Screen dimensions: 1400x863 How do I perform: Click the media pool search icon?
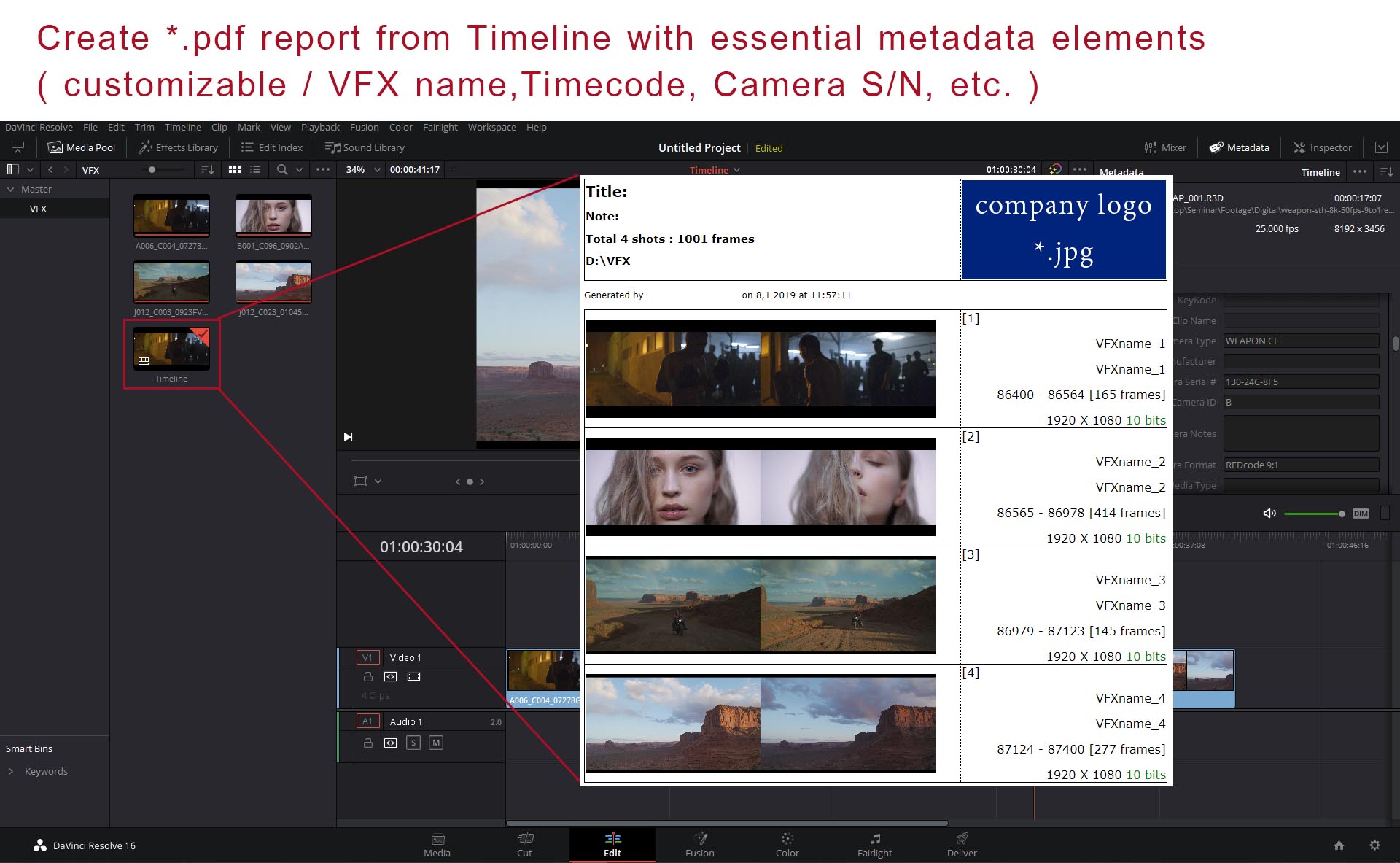[282, 169]
